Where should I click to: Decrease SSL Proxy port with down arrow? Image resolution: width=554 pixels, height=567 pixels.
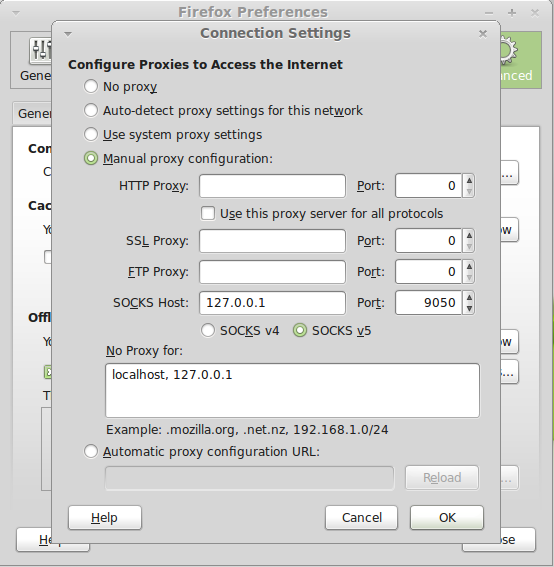point(469,247)
